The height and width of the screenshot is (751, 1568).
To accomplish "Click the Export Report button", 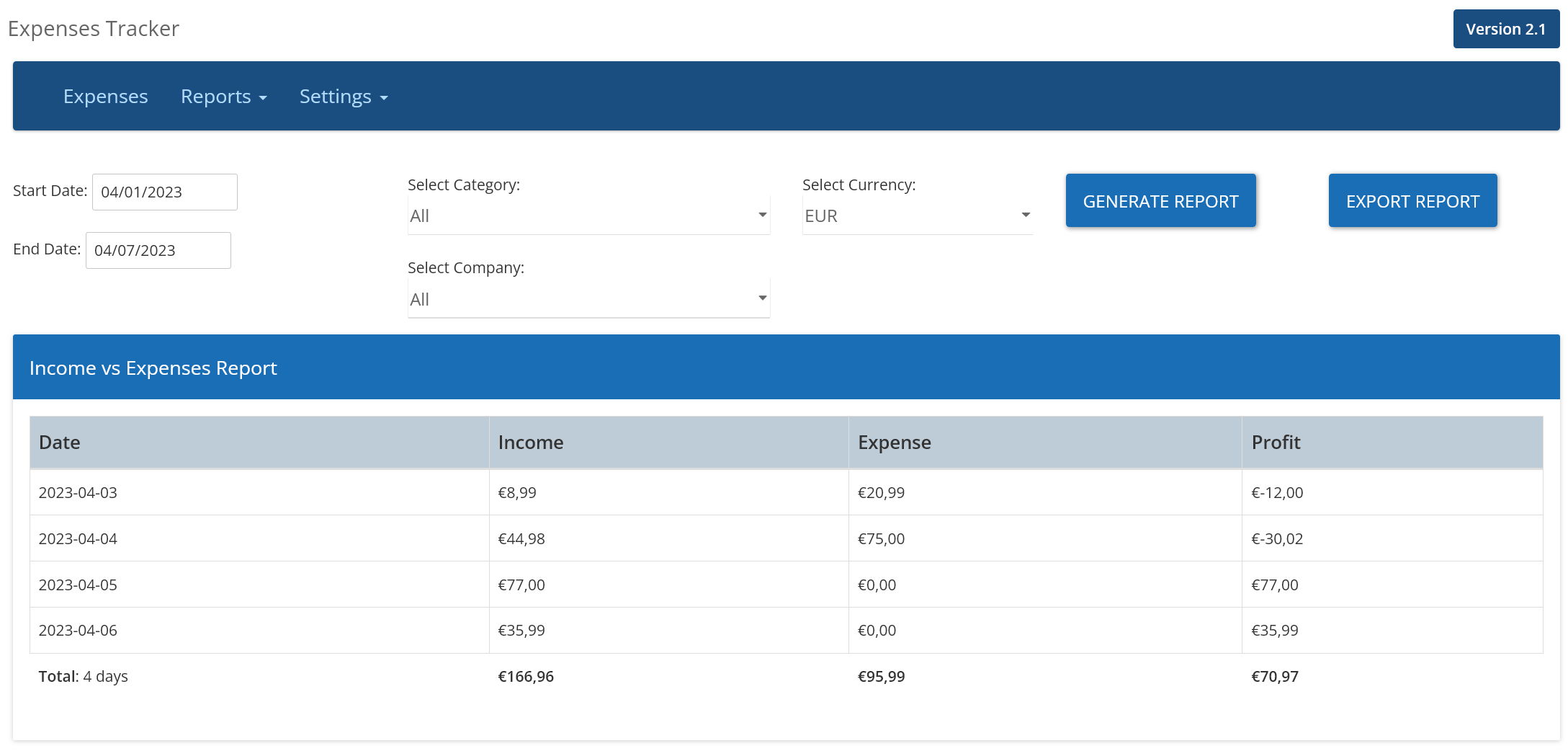I will click(1412, 201).
